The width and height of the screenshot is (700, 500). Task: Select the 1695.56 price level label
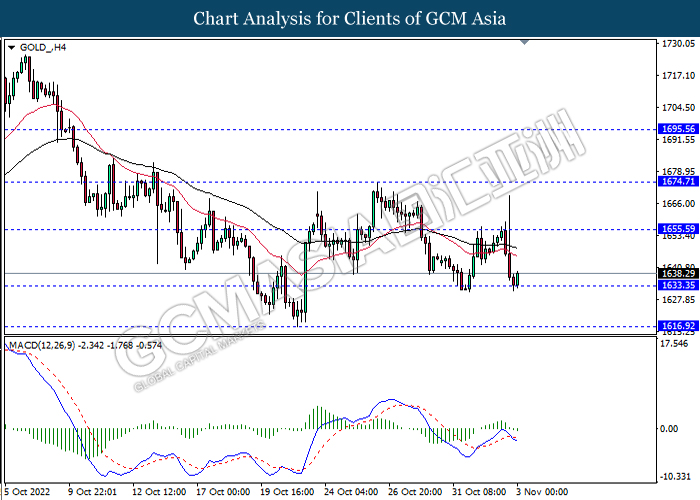click(678, 129)
